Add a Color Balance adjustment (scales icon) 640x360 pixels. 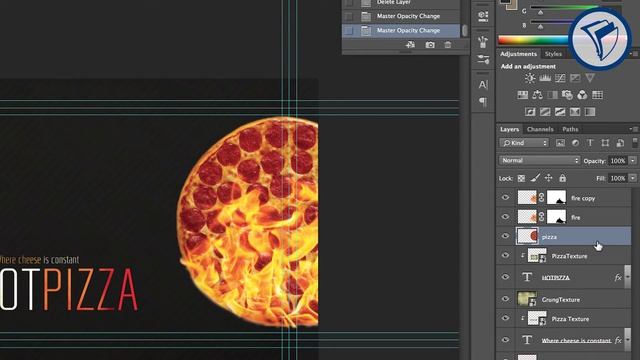(x=538, y=95)
